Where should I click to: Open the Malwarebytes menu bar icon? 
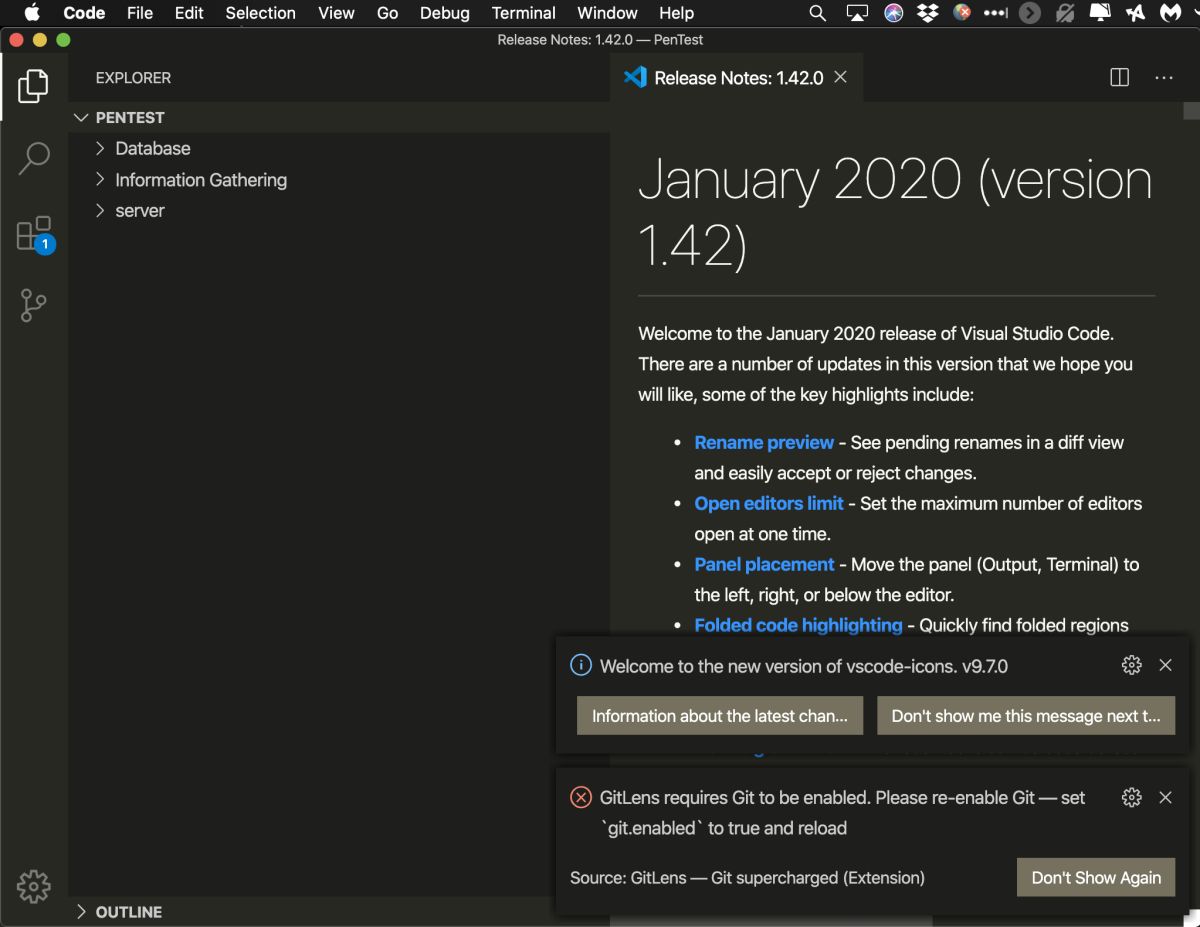pyautogui.click(x=1170, y=13)
